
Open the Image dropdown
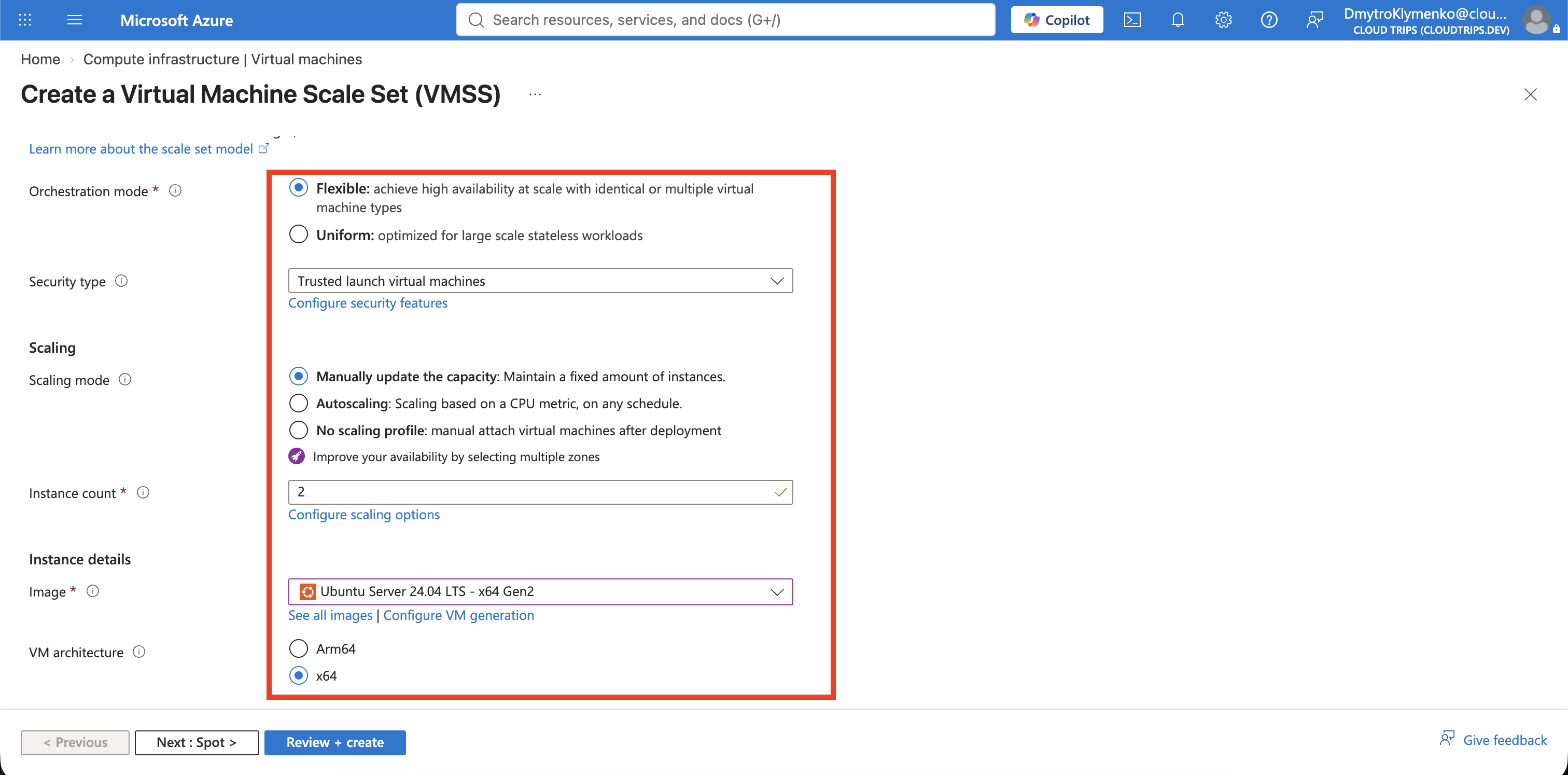point(540,592)
